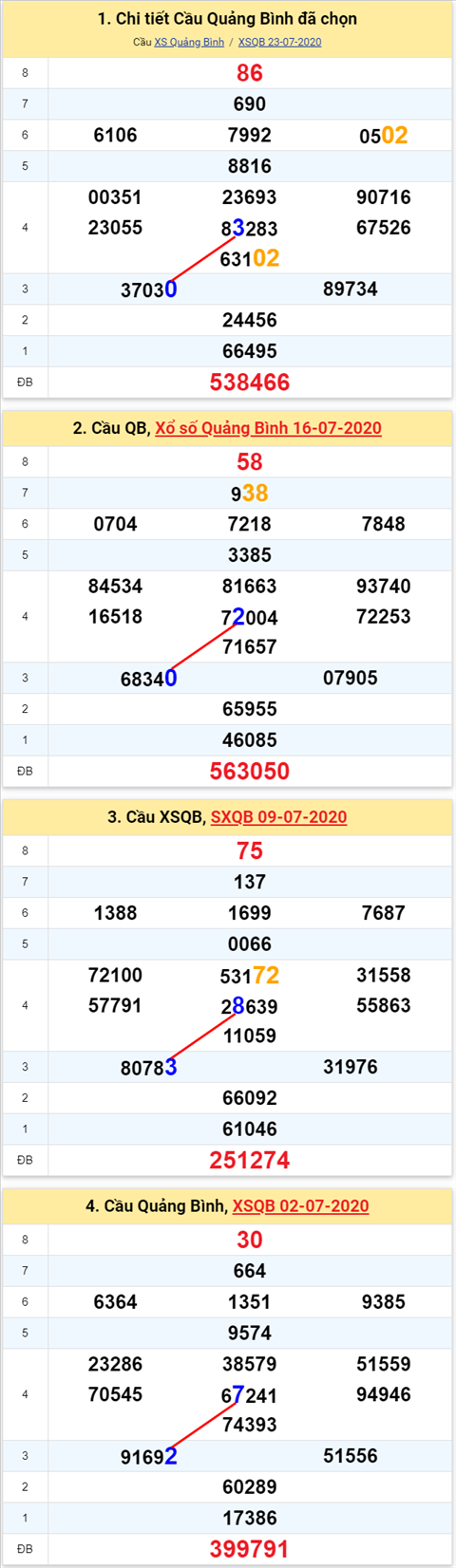This screenshot has width=456, height=1568.
Task: Open the XSQB 02-07-2020 link
Action: pyautogui.click(x=300, y=1206)
